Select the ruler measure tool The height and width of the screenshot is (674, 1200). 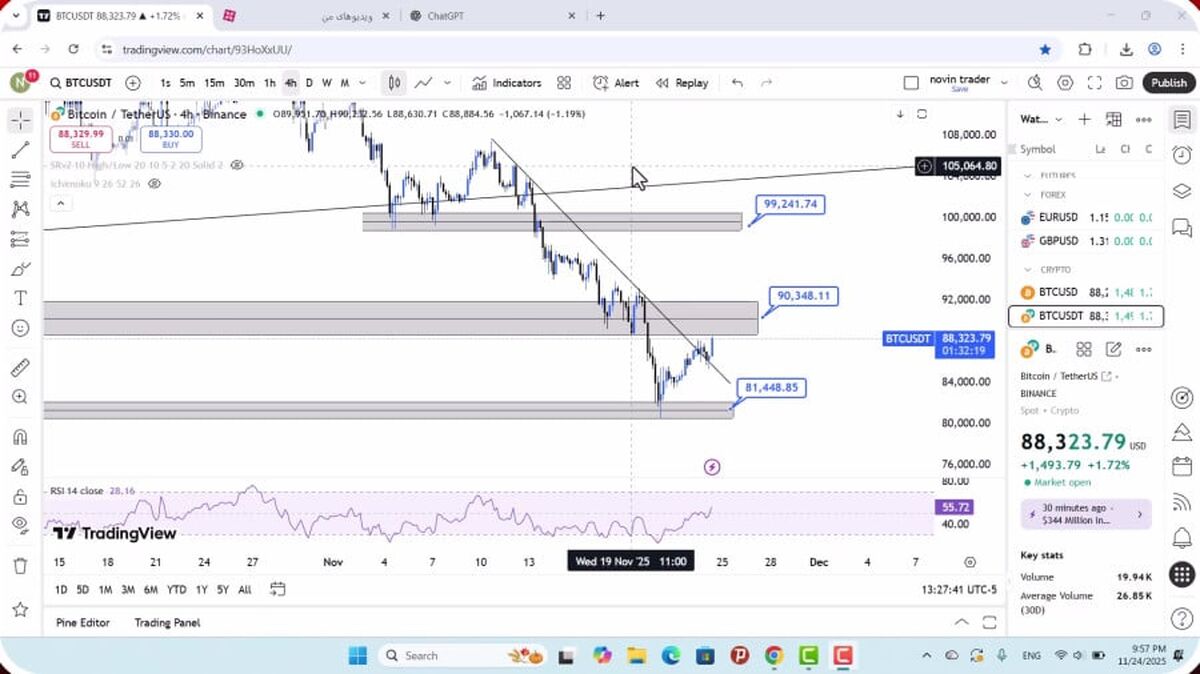click(x=20, y=367)
